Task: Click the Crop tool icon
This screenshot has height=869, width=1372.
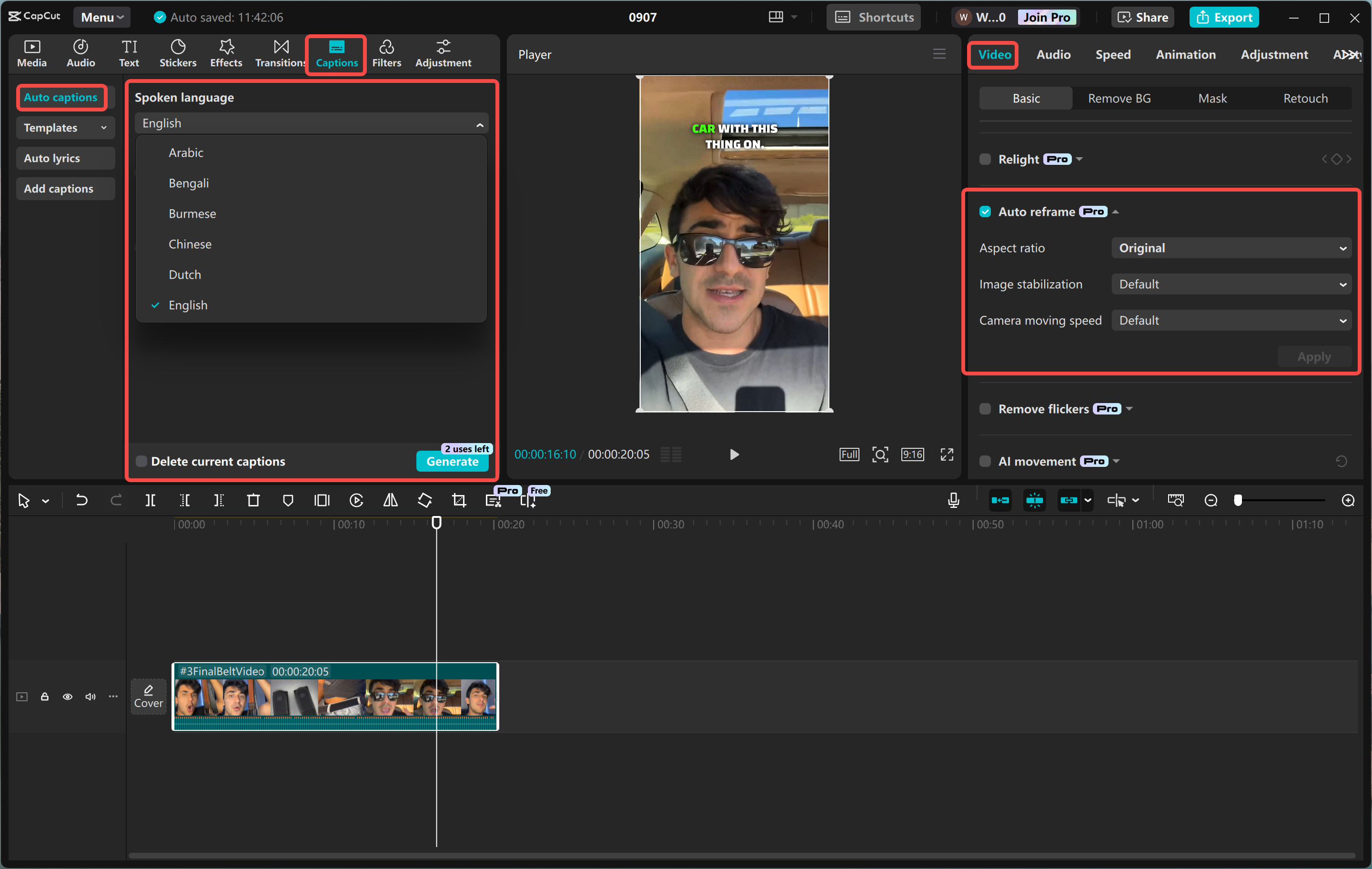Action: (459, 500)
